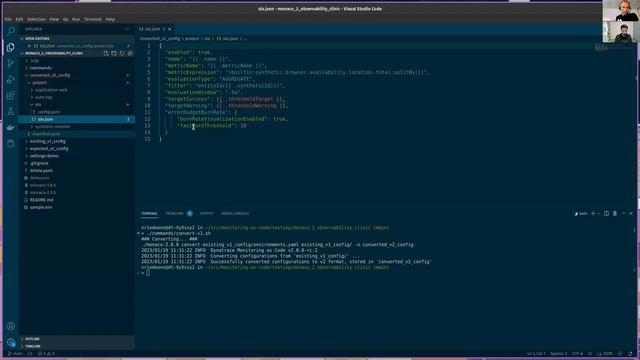Close the slo.json editor tab
The image size is (640, 360).
(170, 29)
